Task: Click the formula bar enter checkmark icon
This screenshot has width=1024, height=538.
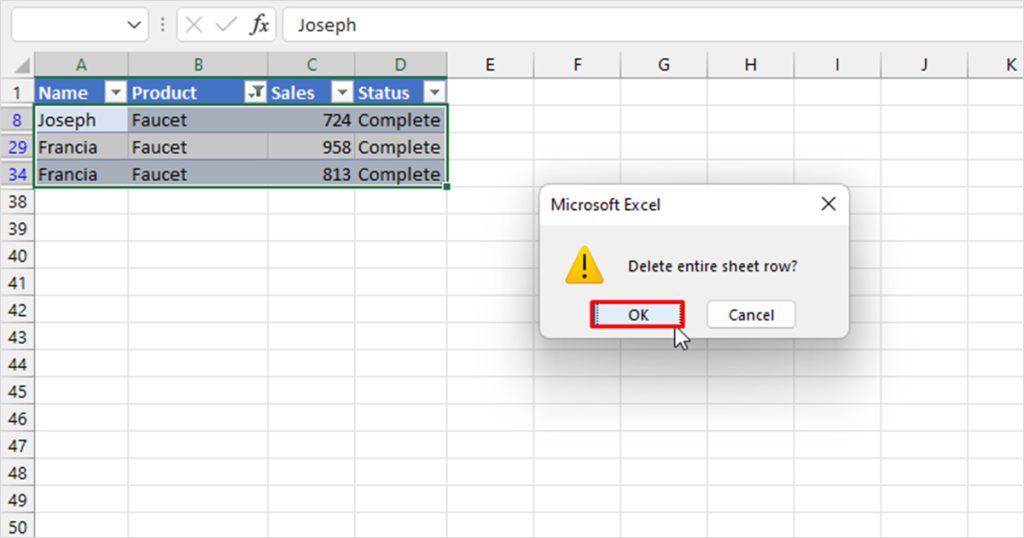Action: pyautogui.click(x=226, y=25)
